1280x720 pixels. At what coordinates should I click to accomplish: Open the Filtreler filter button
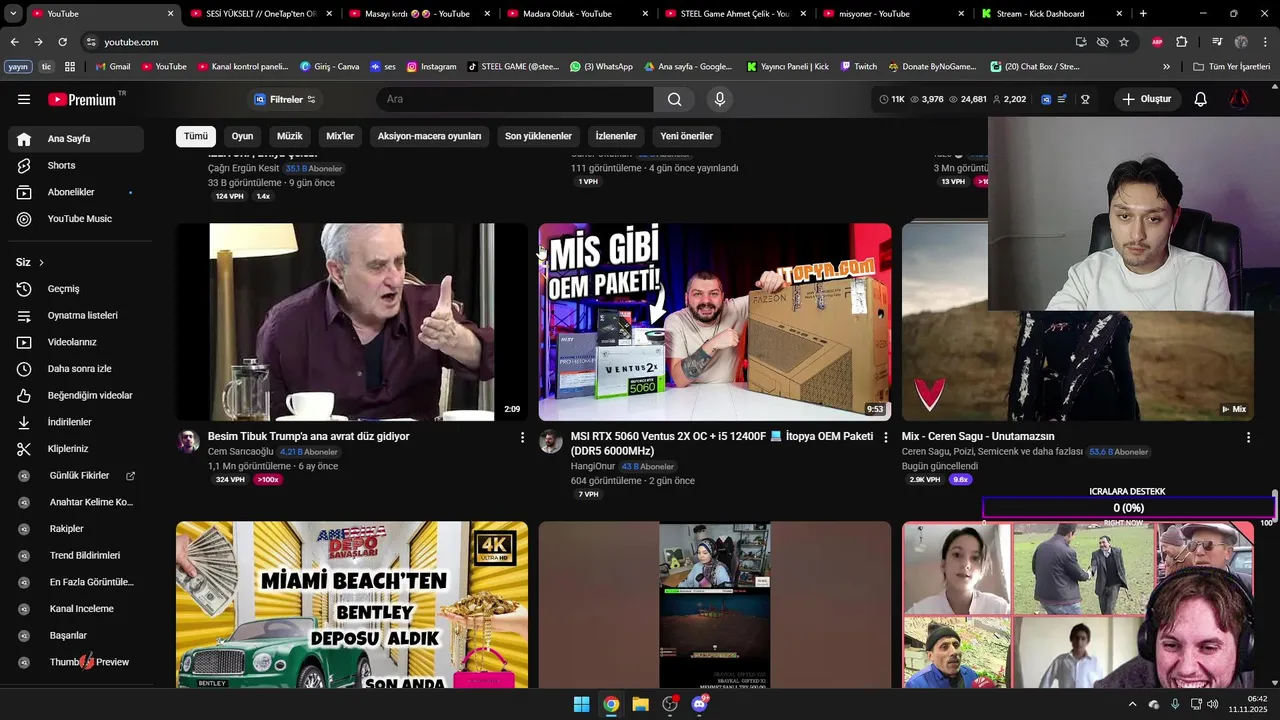click(285, 99)
